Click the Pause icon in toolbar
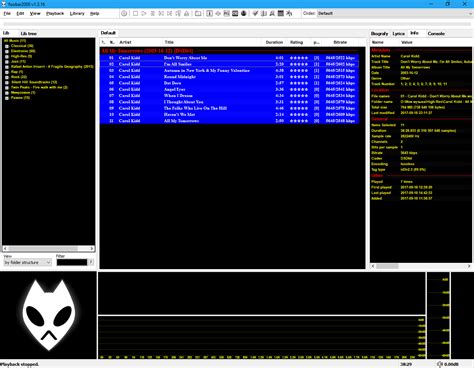The height and width of the screenshot is (368, 474). point(153,13)
